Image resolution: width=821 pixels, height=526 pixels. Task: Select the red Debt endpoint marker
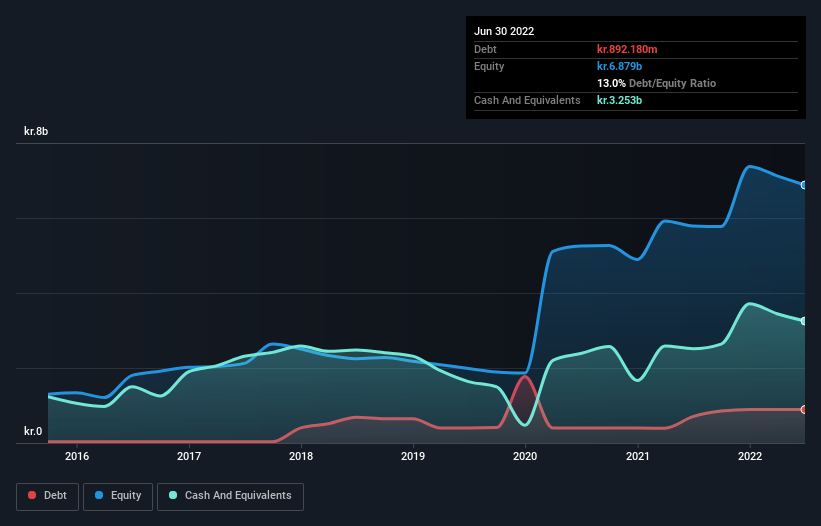tap(804, 409)
